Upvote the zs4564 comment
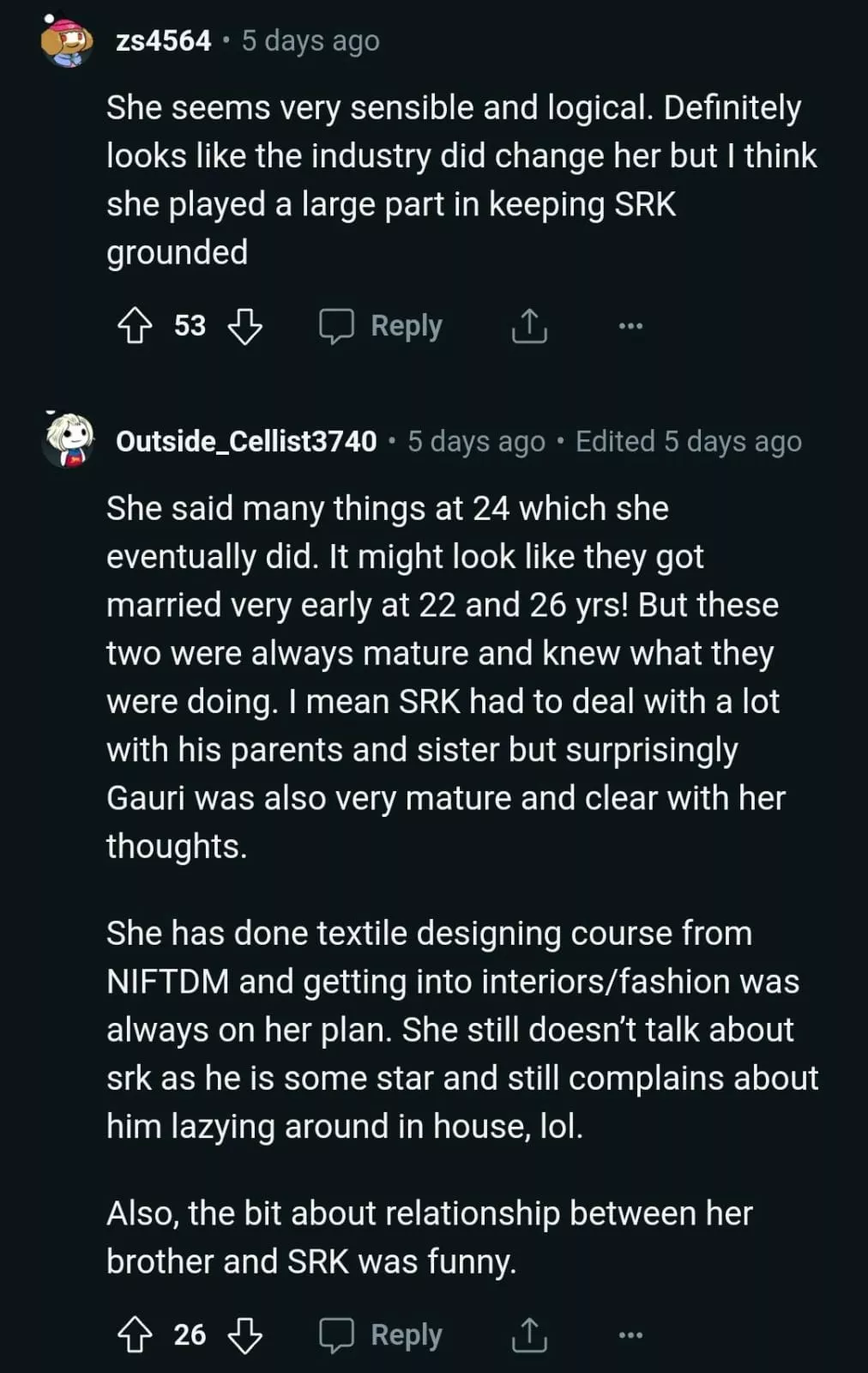 click(135, 326)
